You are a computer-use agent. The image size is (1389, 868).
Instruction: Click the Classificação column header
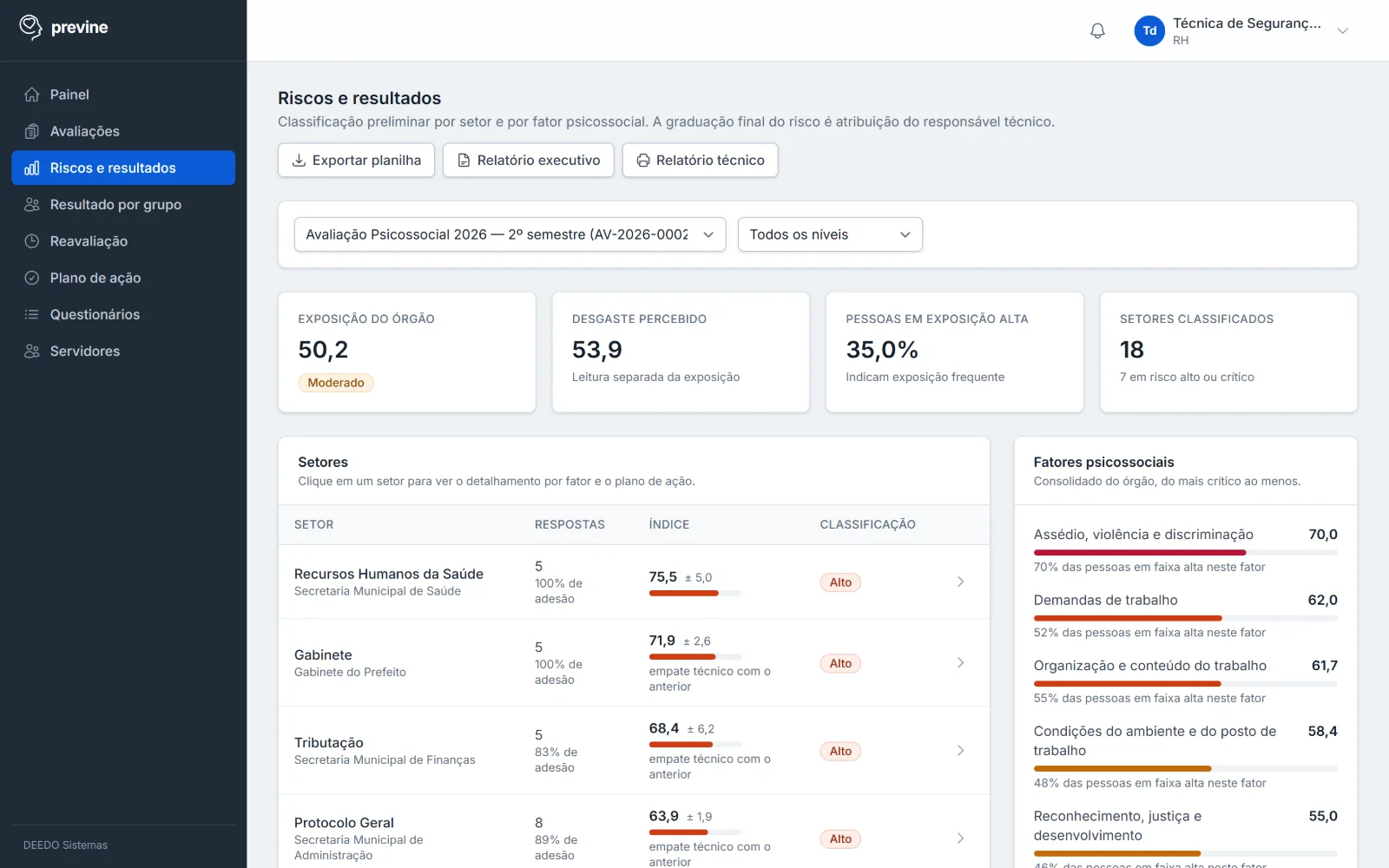[x=868, y=525]
